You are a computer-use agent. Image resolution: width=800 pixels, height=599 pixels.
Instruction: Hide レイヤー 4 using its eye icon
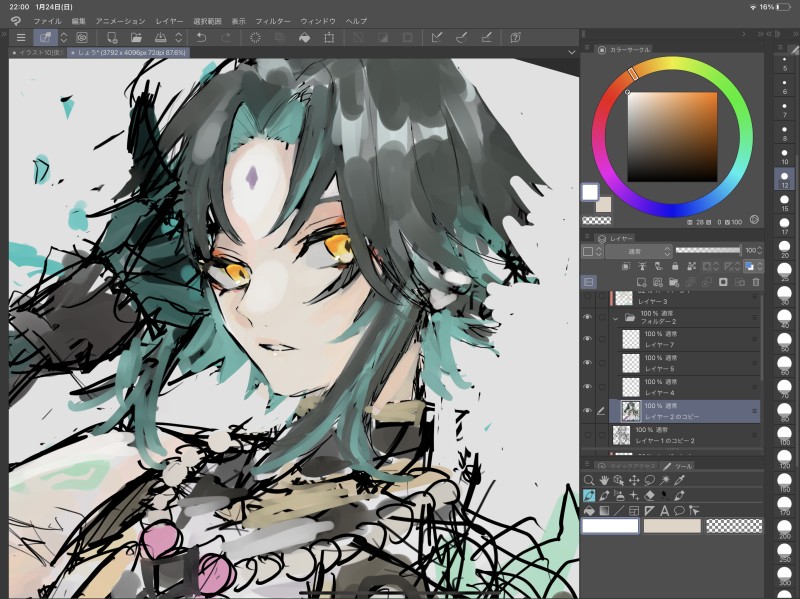[587, 387]
